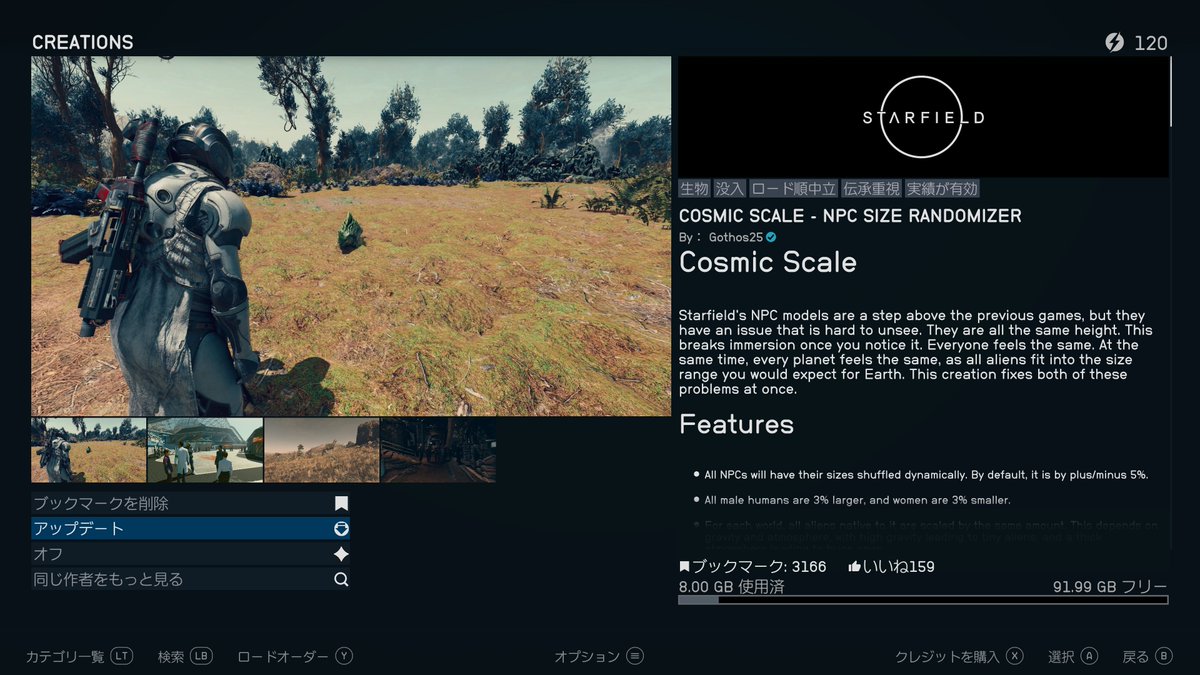Image resolution: width=1200 pixels, height=675 pixels.
Task: Click the sparkle icon in オフ row
Action: point(341,554)
